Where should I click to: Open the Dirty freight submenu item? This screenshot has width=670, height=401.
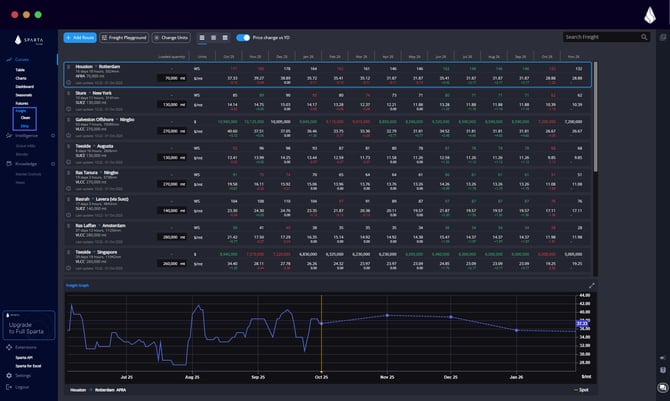26,126
